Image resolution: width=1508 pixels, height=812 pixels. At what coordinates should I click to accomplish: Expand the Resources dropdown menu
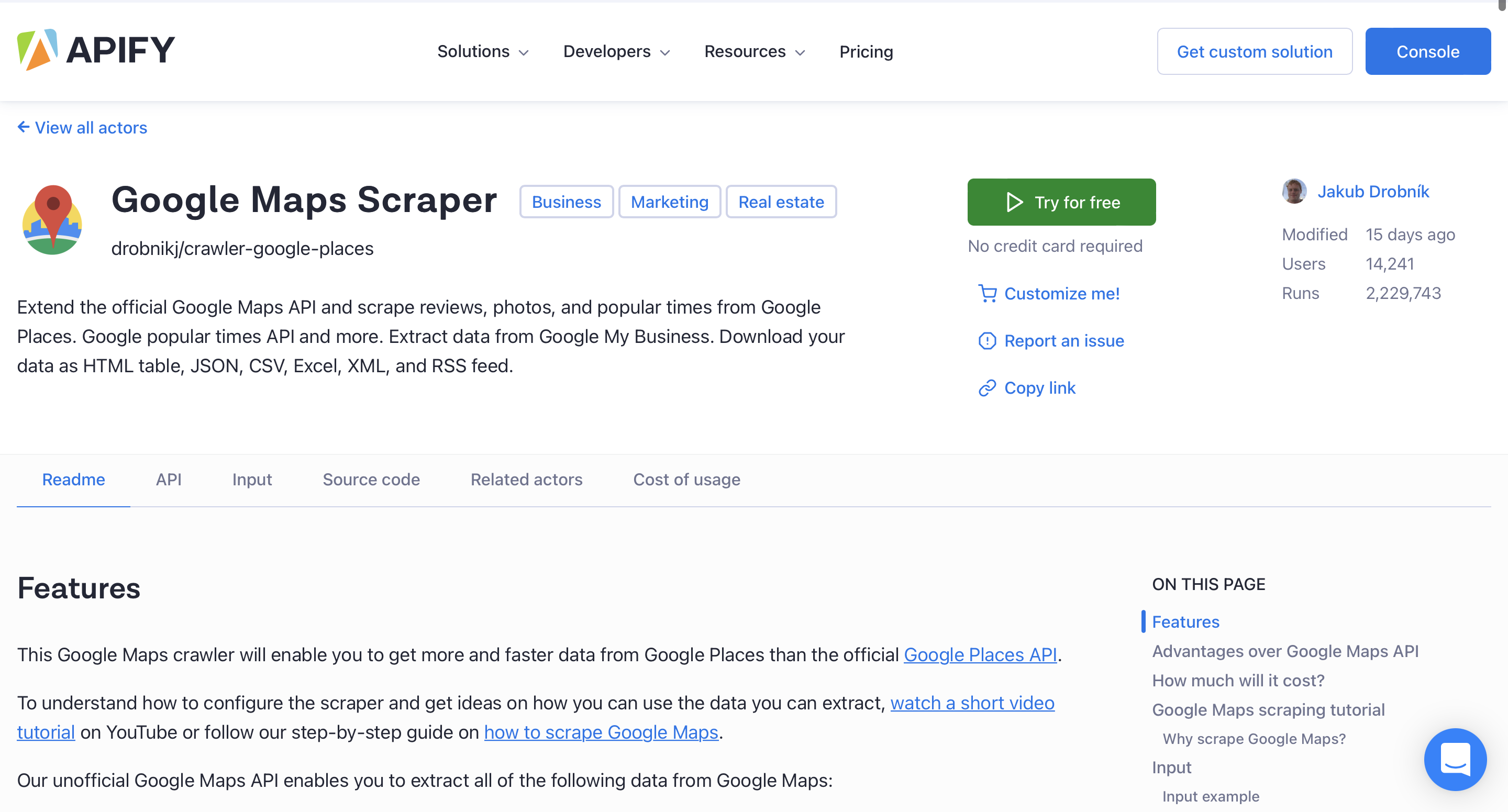point(755,51)
